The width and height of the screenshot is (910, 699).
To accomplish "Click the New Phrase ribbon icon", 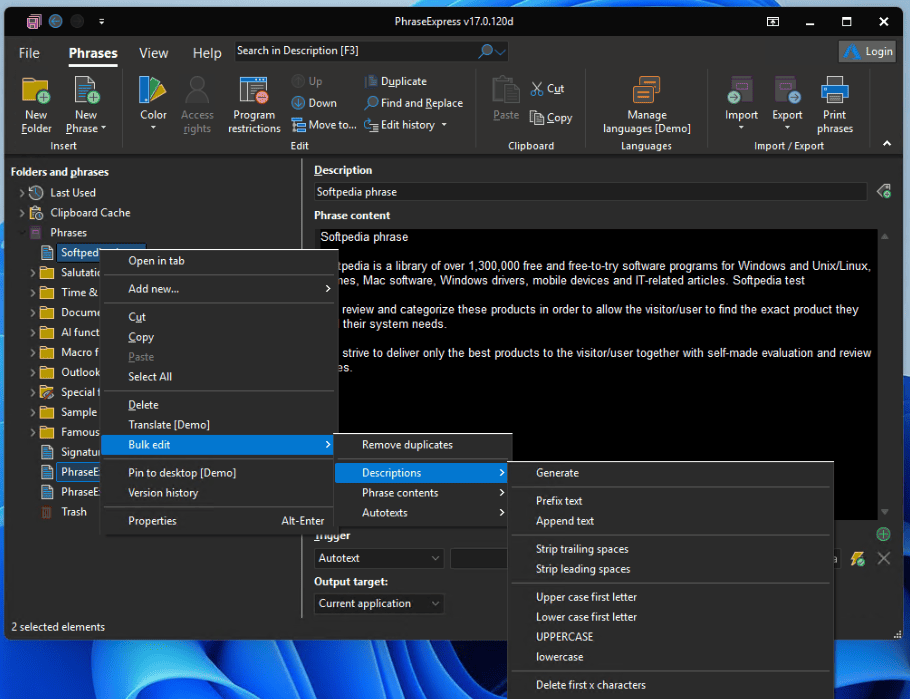I will [86, 105].
